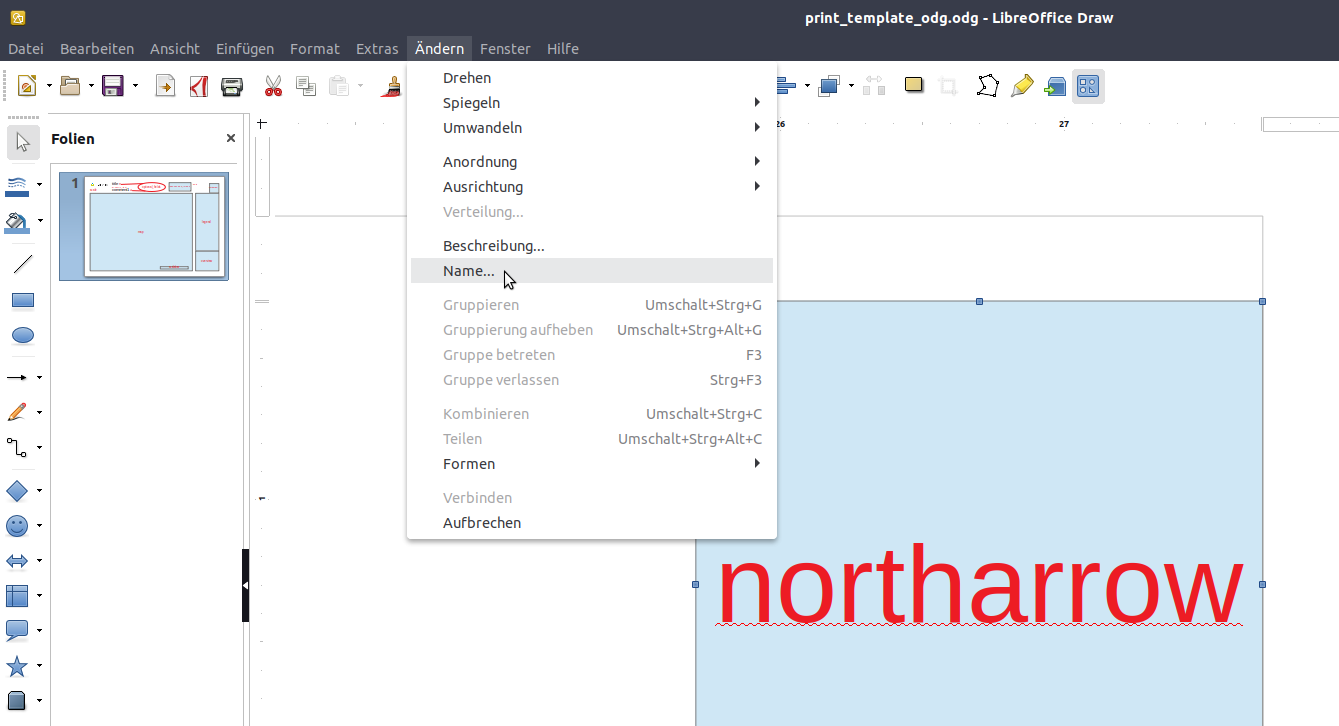
Task: Click the Shadow toolbar icon
Action: tap(913, 85)
